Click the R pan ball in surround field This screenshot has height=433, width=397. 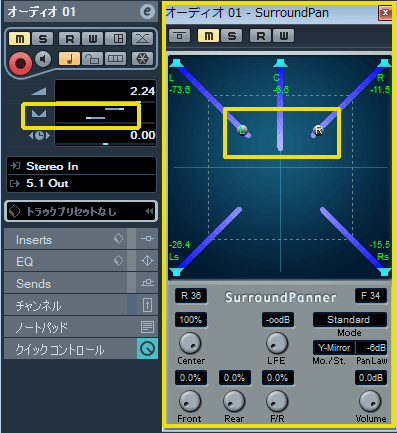[x=318, y=130]
